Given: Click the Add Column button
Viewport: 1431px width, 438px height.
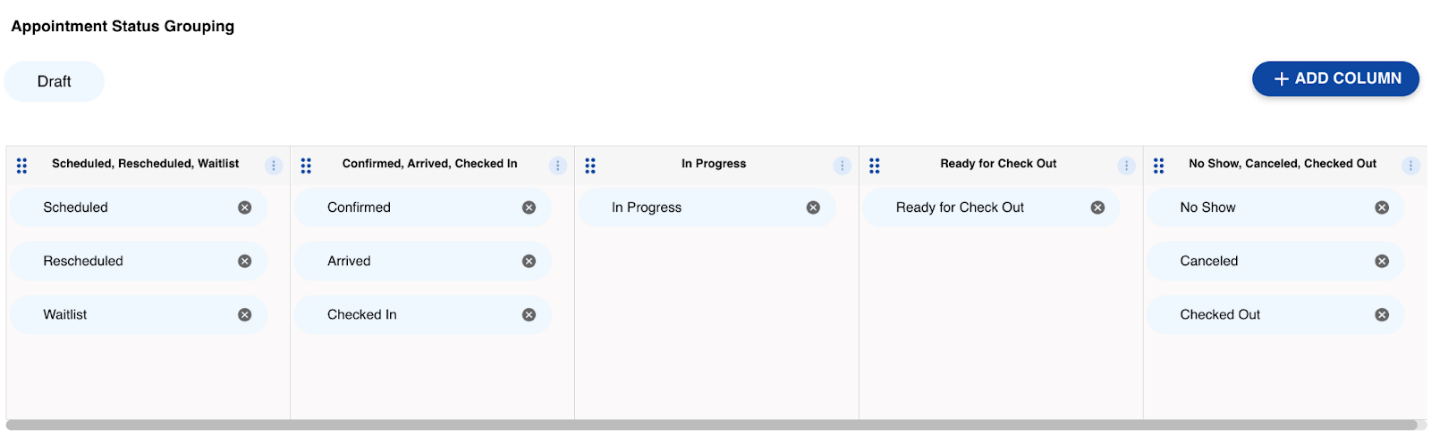Looking at the screenshot, I should [x=1335, y=79].
